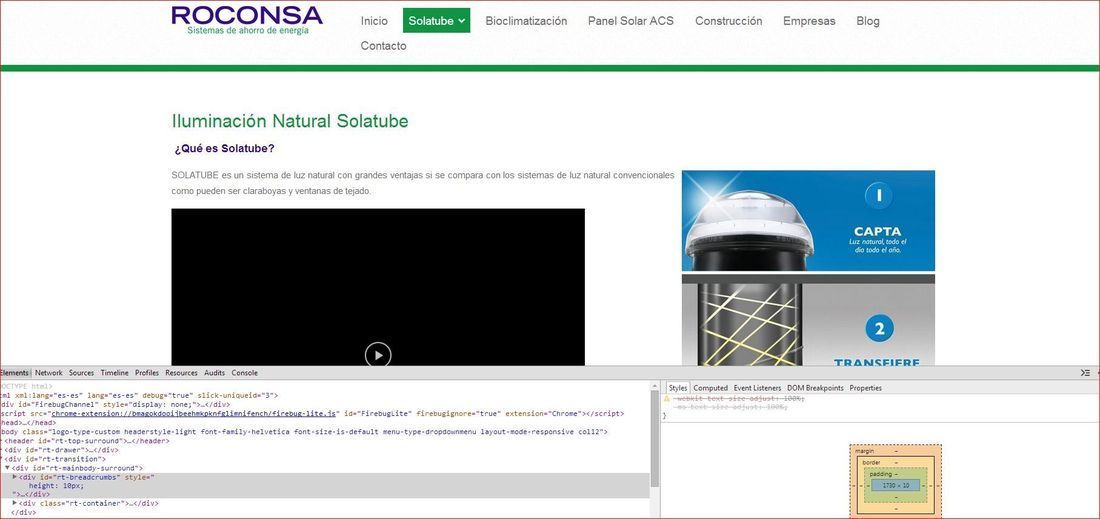Switch to the Network DevTools tab
The image size is (1100, 519).
(x=48, y=373)
